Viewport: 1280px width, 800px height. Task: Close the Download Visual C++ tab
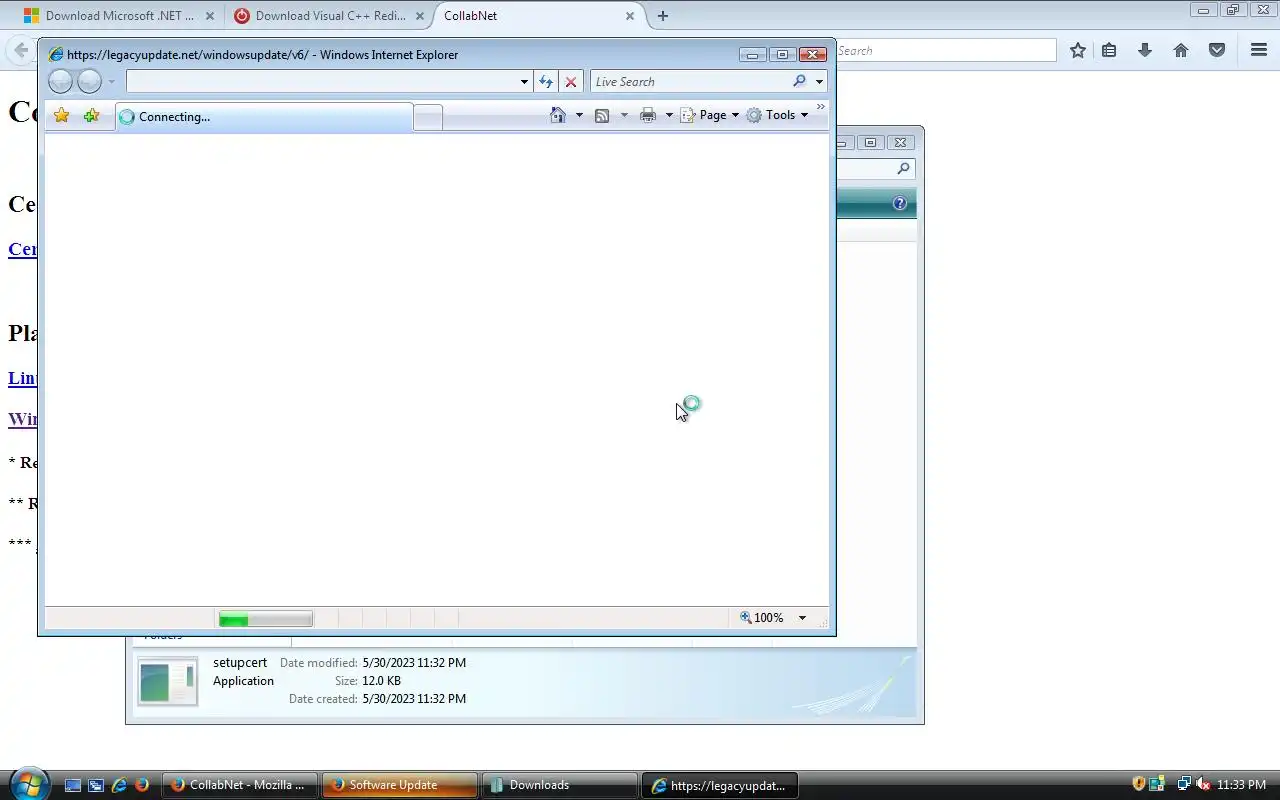(x=420, y=16)
